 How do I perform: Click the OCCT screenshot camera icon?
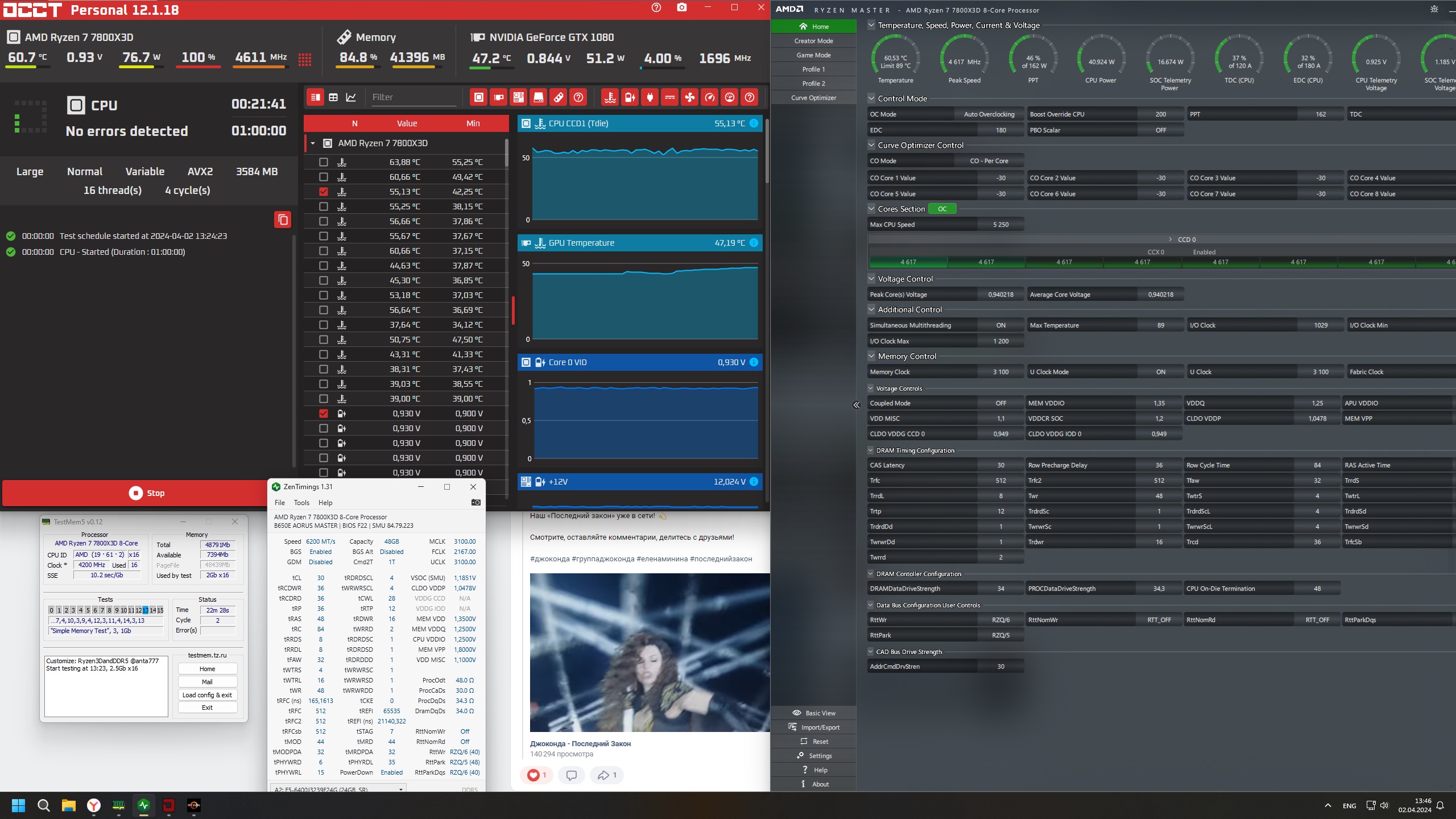[681, 7]
